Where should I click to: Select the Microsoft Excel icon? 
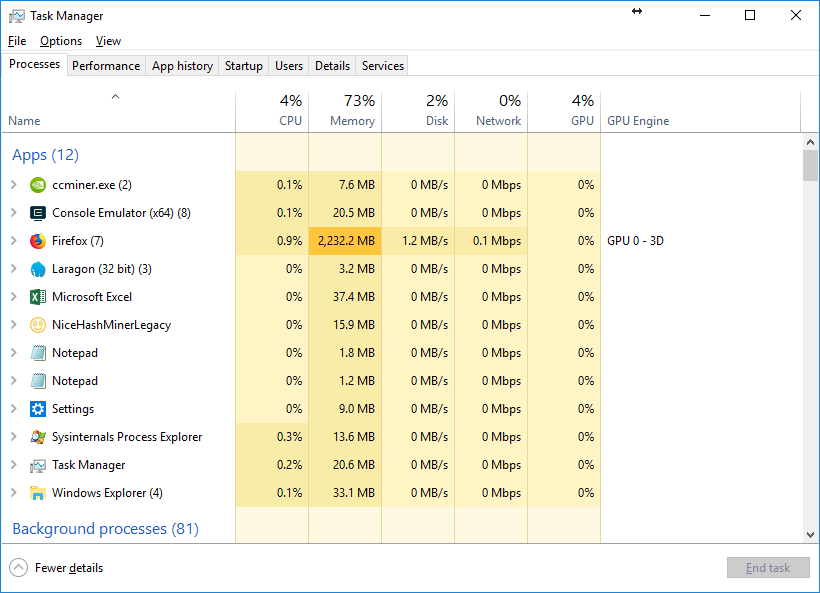pos(38,297)
